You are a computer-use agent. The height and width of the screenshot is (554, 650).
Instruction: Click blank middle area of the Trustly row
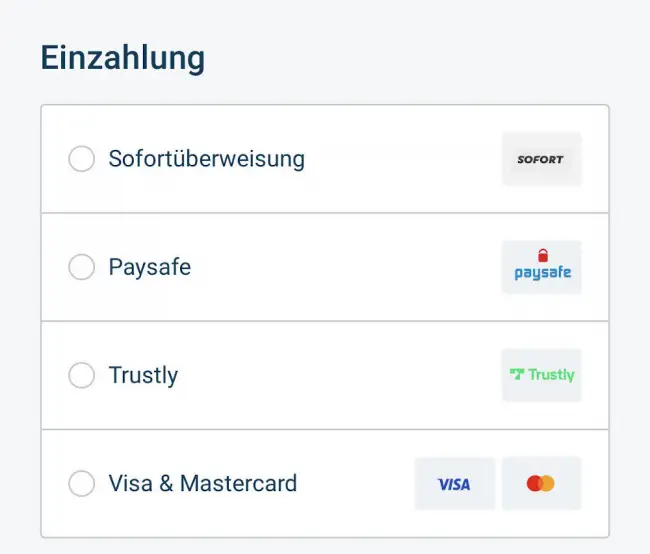click(340, 375)
